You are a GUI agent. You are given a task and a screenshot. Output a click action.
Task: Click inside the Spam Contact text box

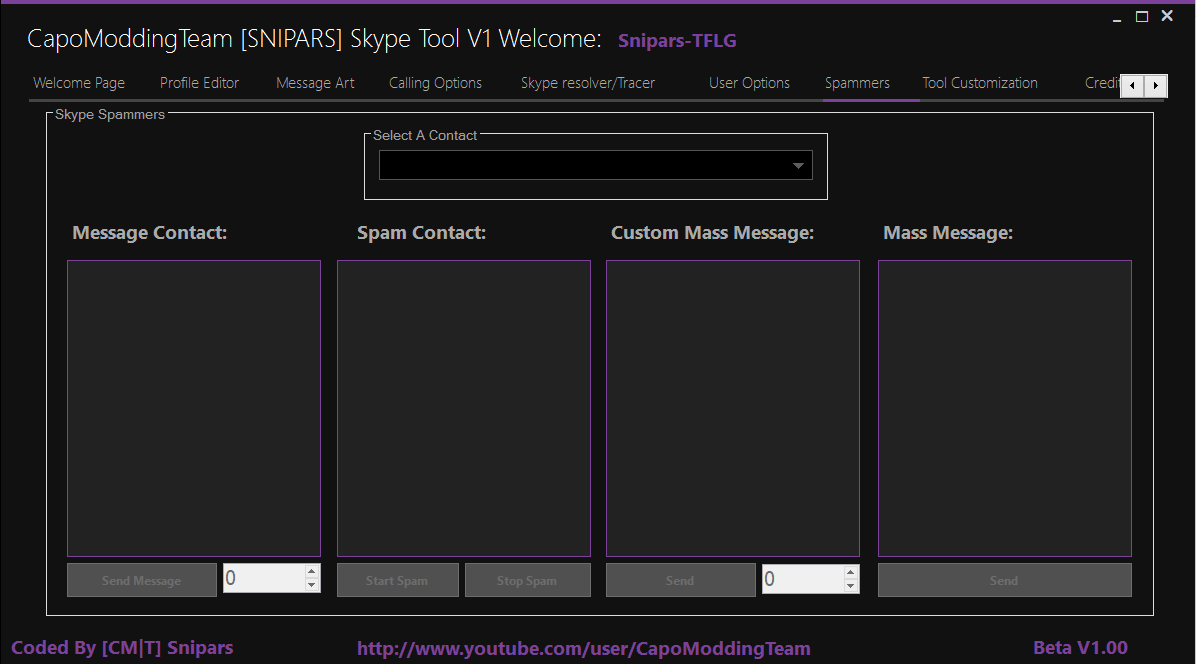pos(464,409)
